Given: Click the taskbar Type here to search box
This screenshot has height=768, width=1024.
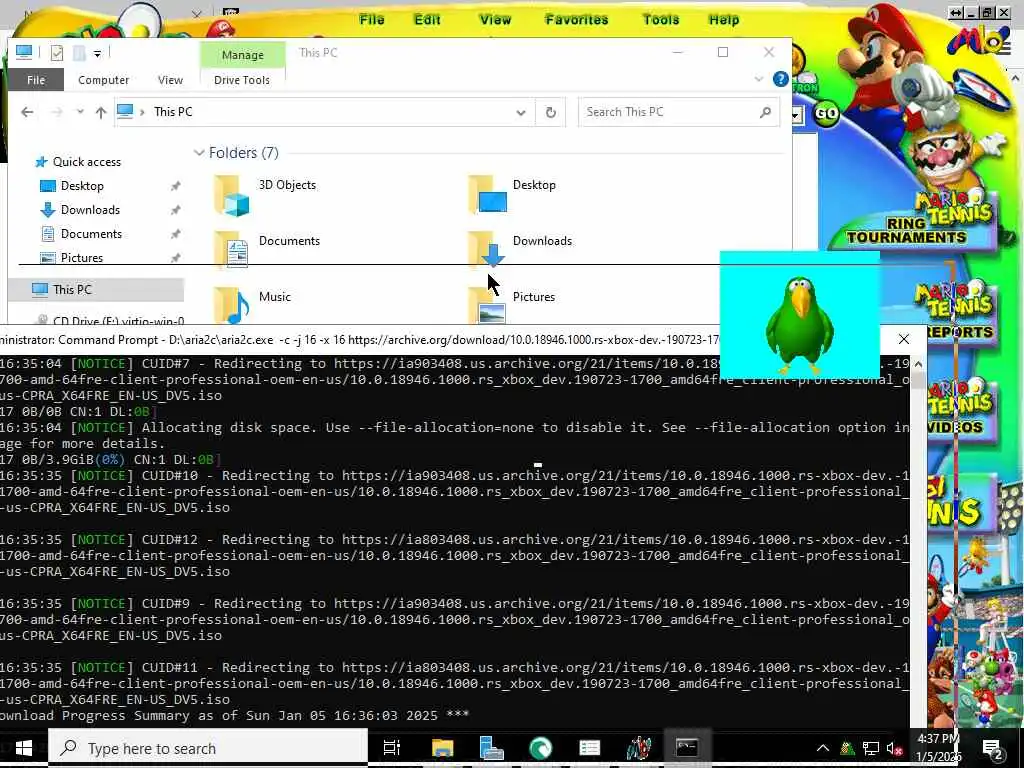Looking at the screenshot, I should coord(208,748).
